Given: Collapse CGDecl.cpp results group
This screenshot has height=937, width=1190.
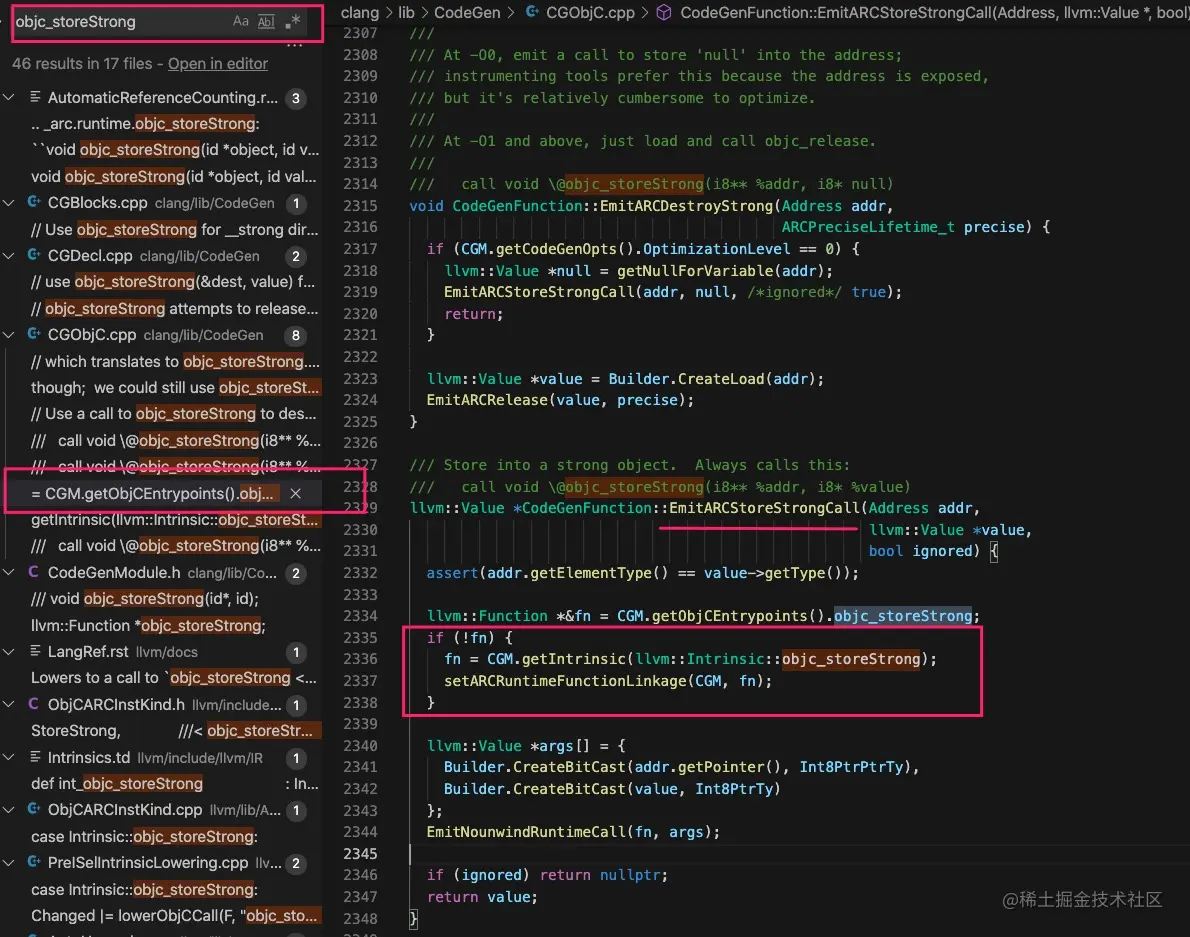Looking at the screenshot, I should tap(9, 256).
